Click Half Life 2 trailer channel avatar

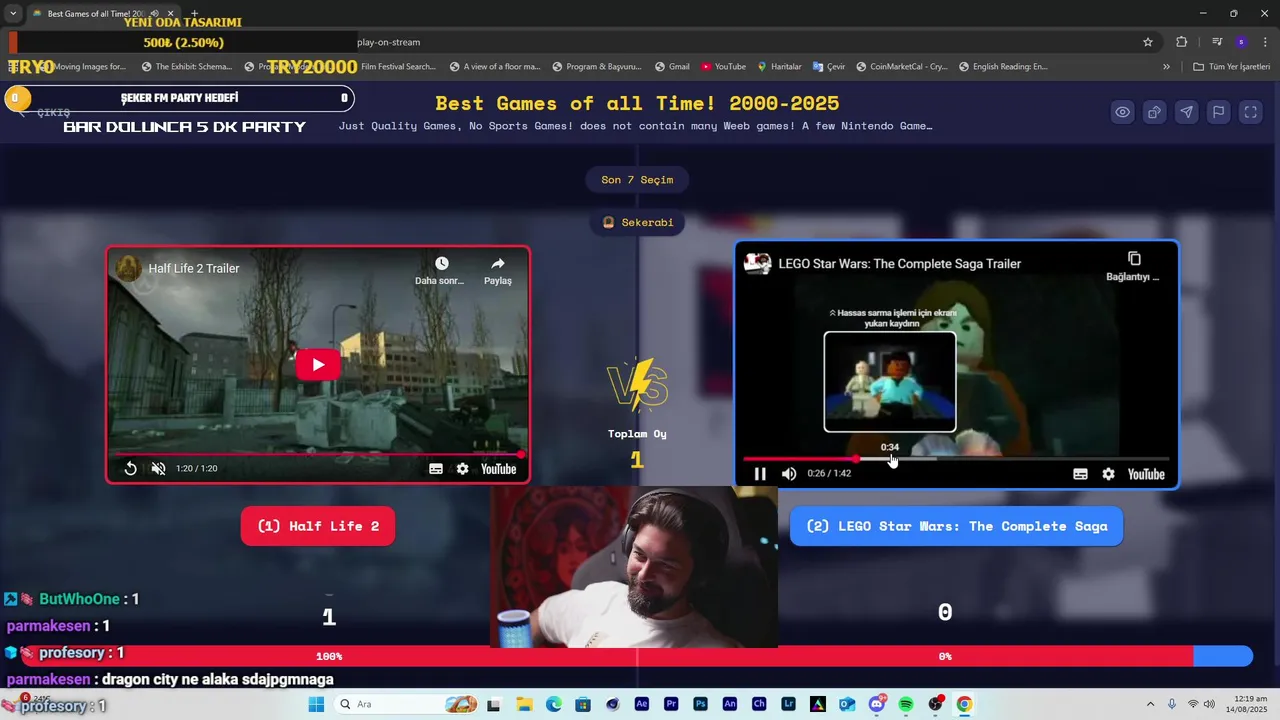(x=129, y=268)
